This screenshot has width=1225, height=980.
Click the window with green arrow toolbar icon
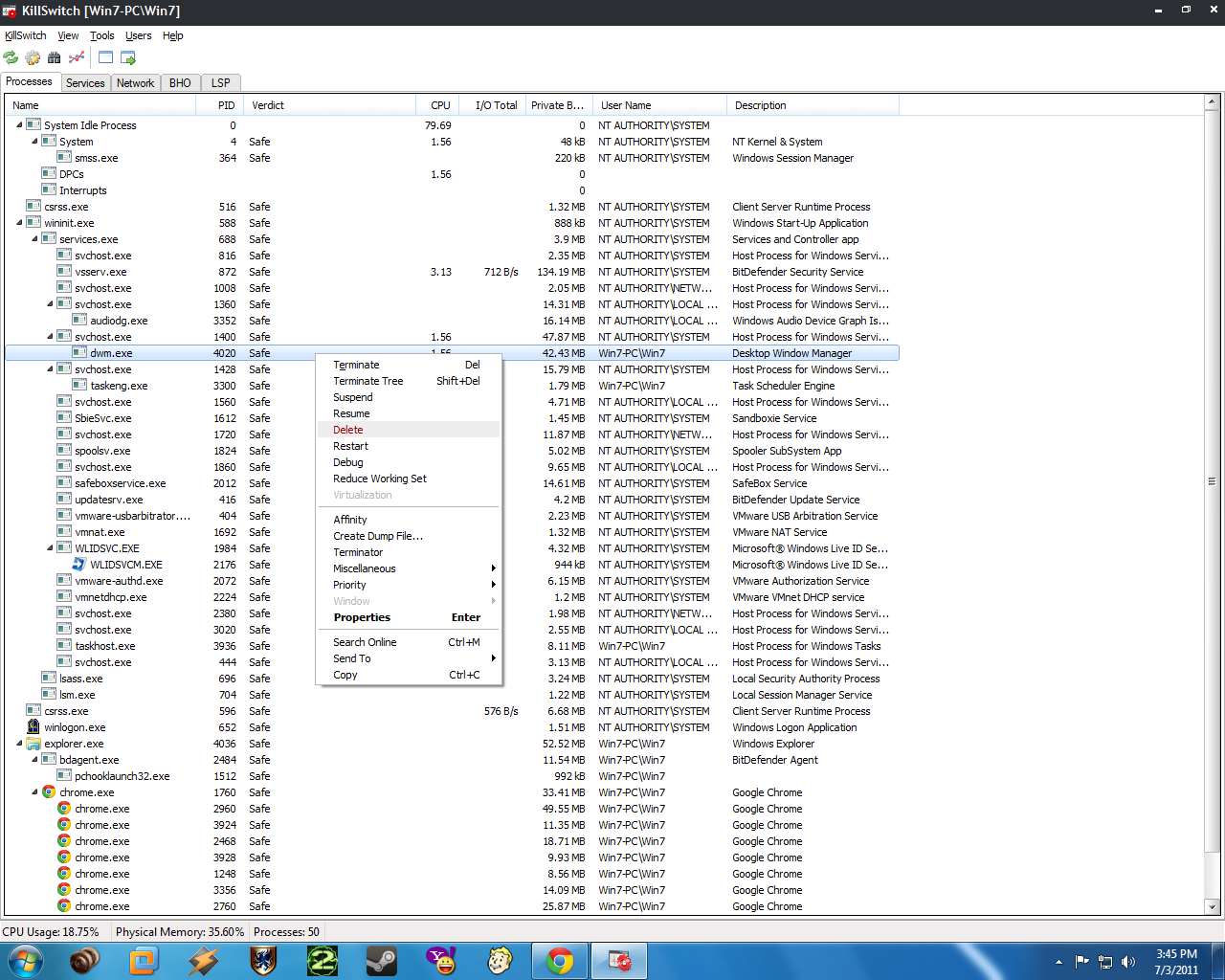click(x=128, y=58)
